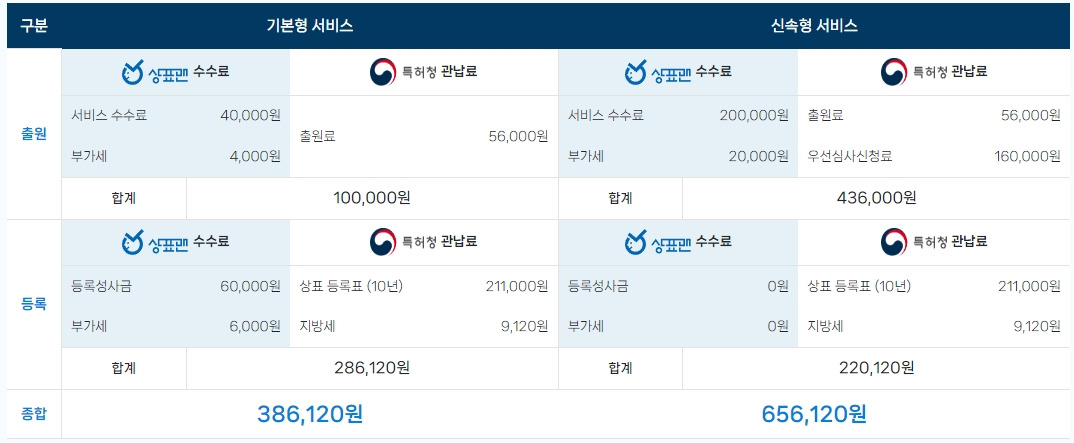Click the 특허청 emblem in 기본형 등록 section

[x=383, y=242]
